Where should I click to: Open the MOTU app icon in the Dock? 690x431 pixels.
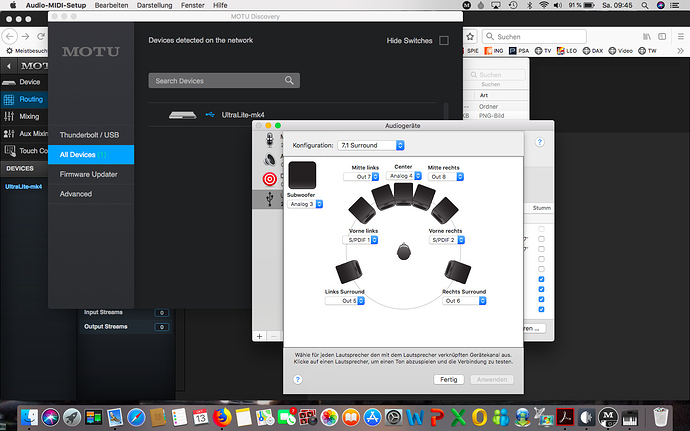tap(609, 416)
